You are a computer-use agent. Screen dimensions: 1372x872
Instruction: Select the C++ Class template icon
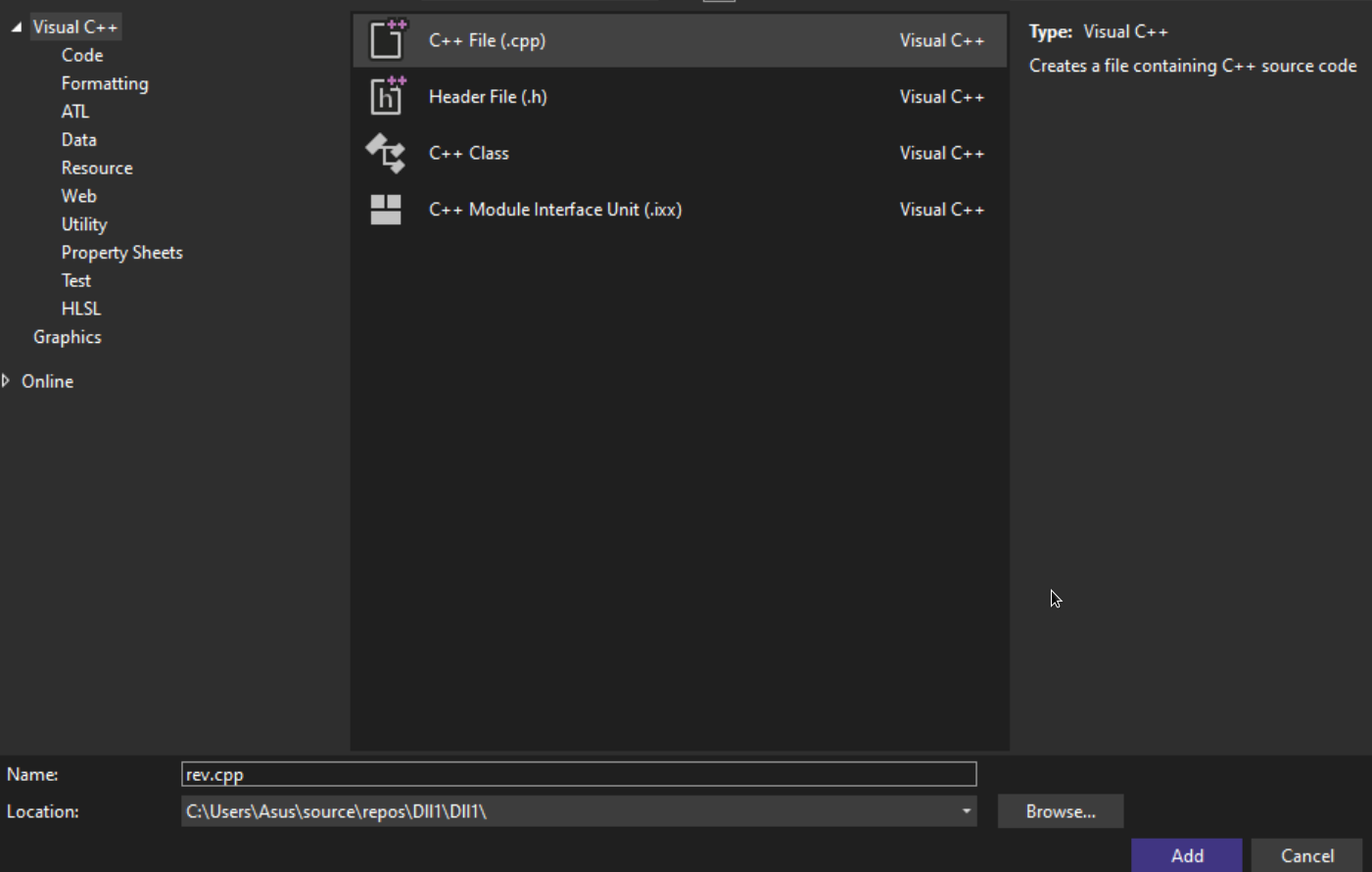(386, 153)
